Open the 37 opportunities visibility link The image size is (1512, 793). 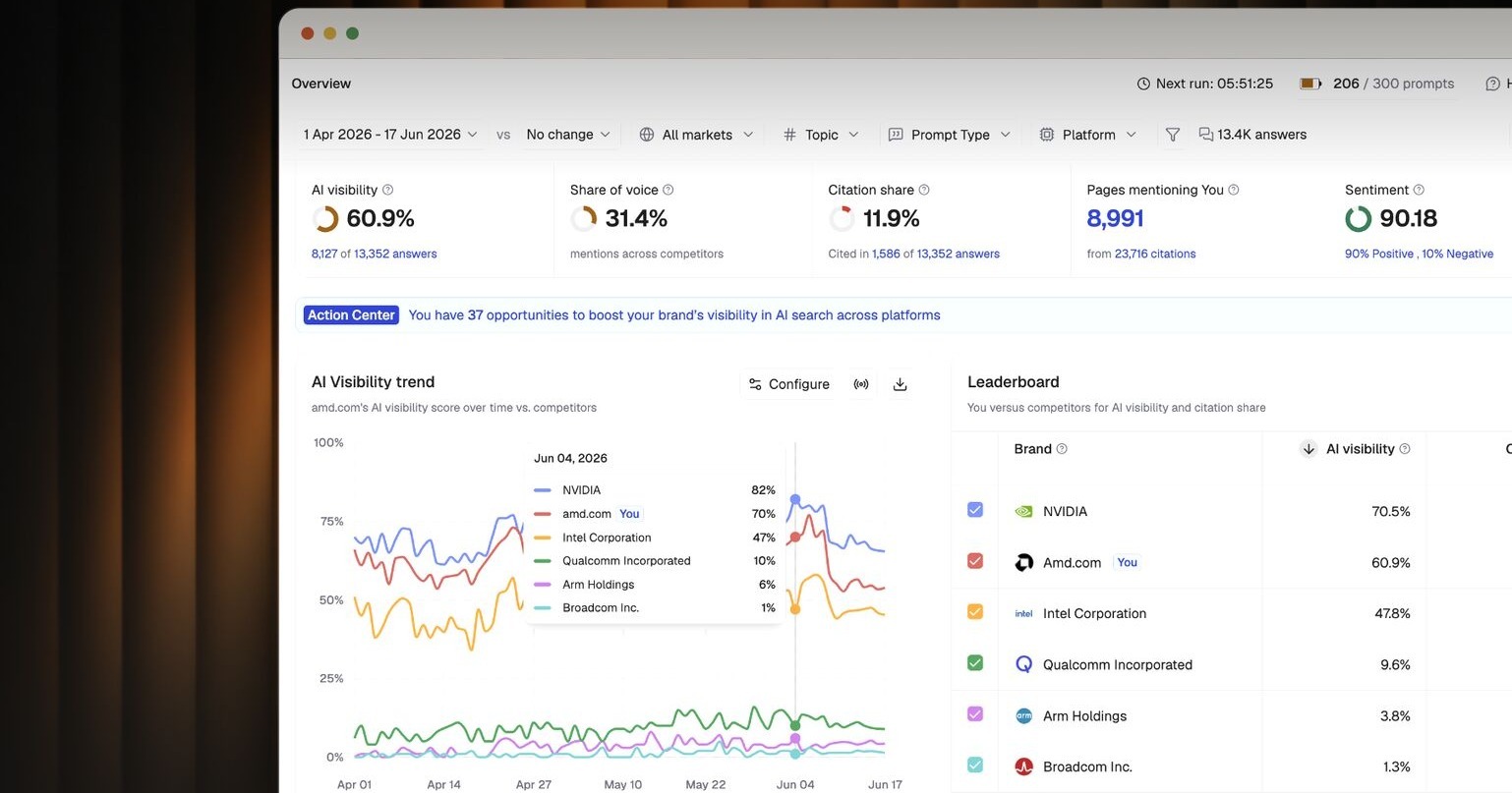click(674, 315)
